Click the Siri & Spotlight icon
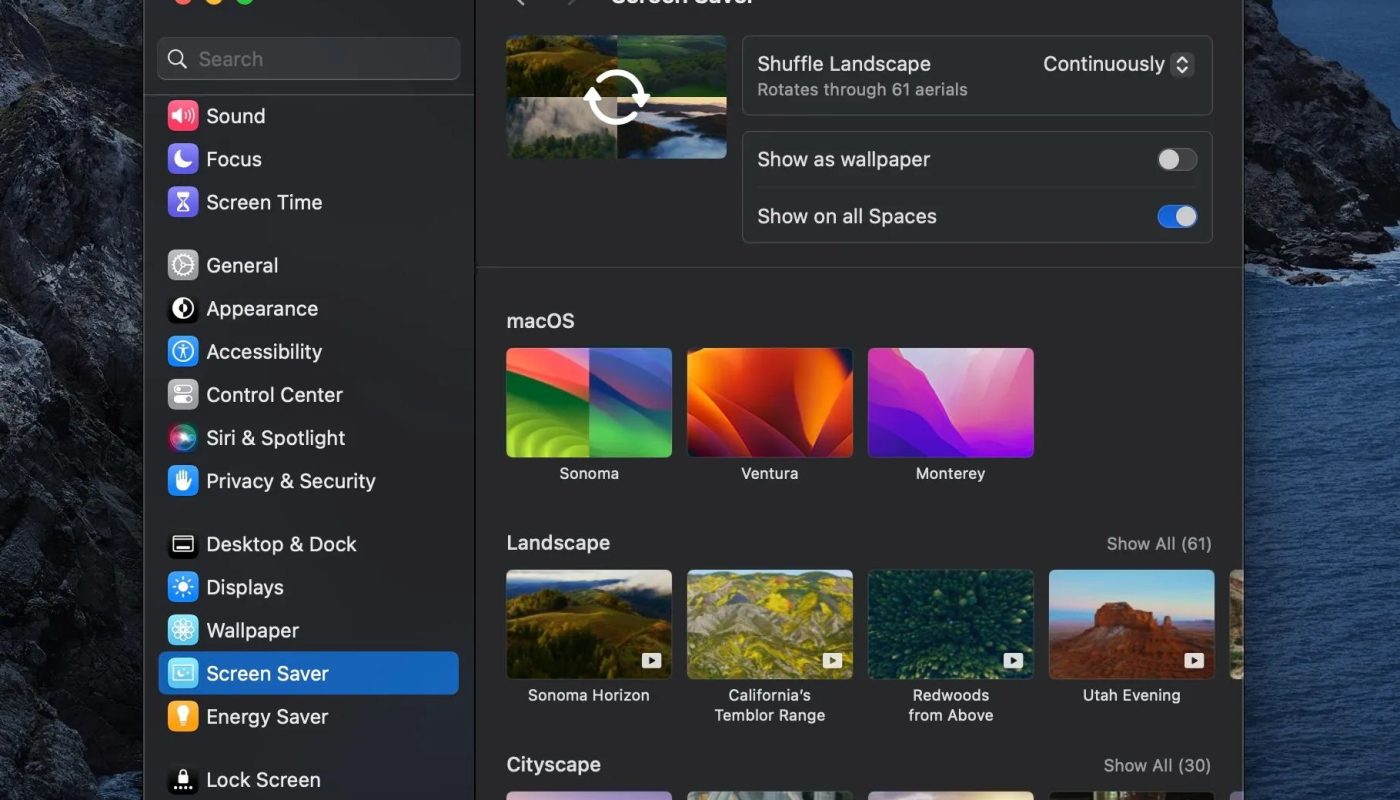 [183, 437]
